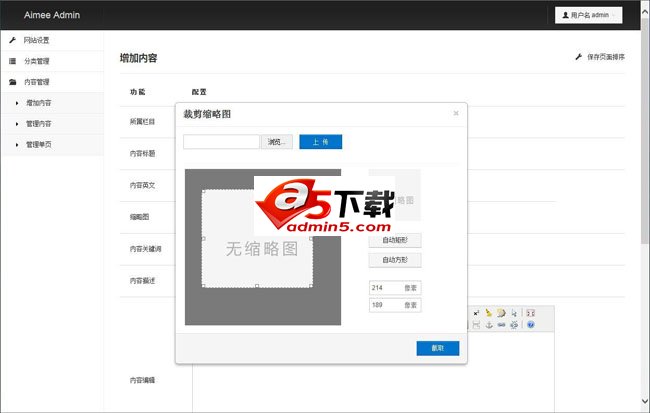The image size is (650, 413).
Task: Expand the 管理单页 arrow in sidebar
Action: (17, 145)
